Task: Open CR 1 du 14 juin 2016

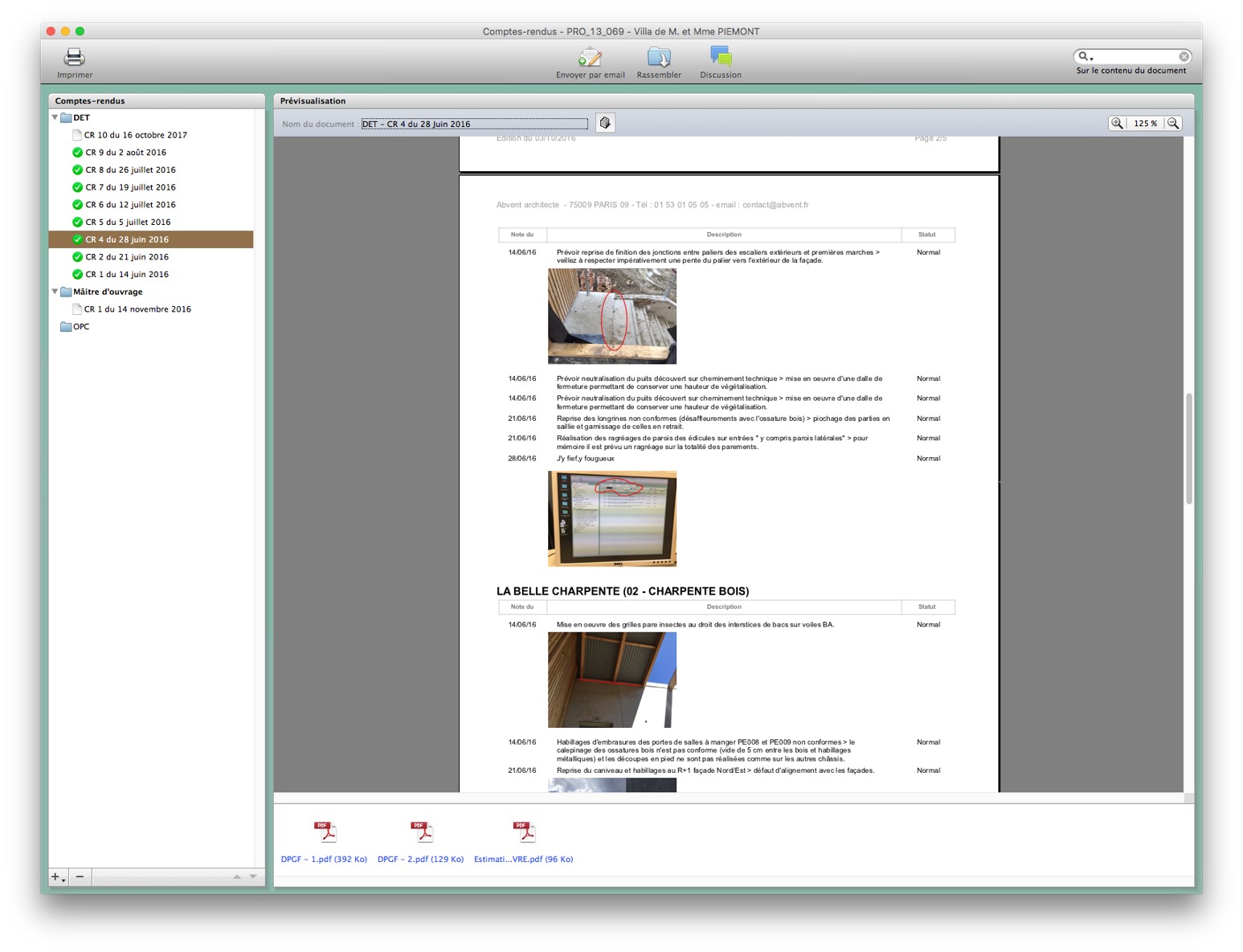Action: (127, 274)
